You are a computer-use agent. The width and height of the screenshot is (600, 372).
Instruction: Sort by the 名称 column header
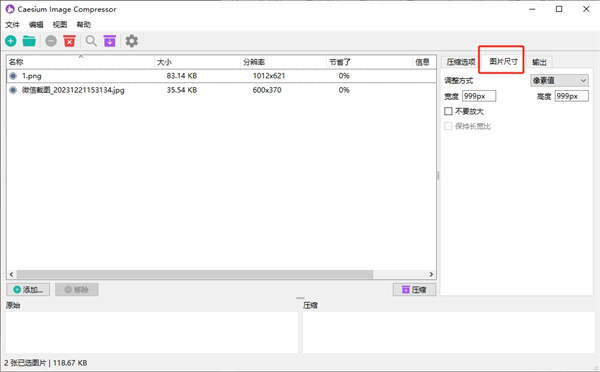tap(80, 62)
